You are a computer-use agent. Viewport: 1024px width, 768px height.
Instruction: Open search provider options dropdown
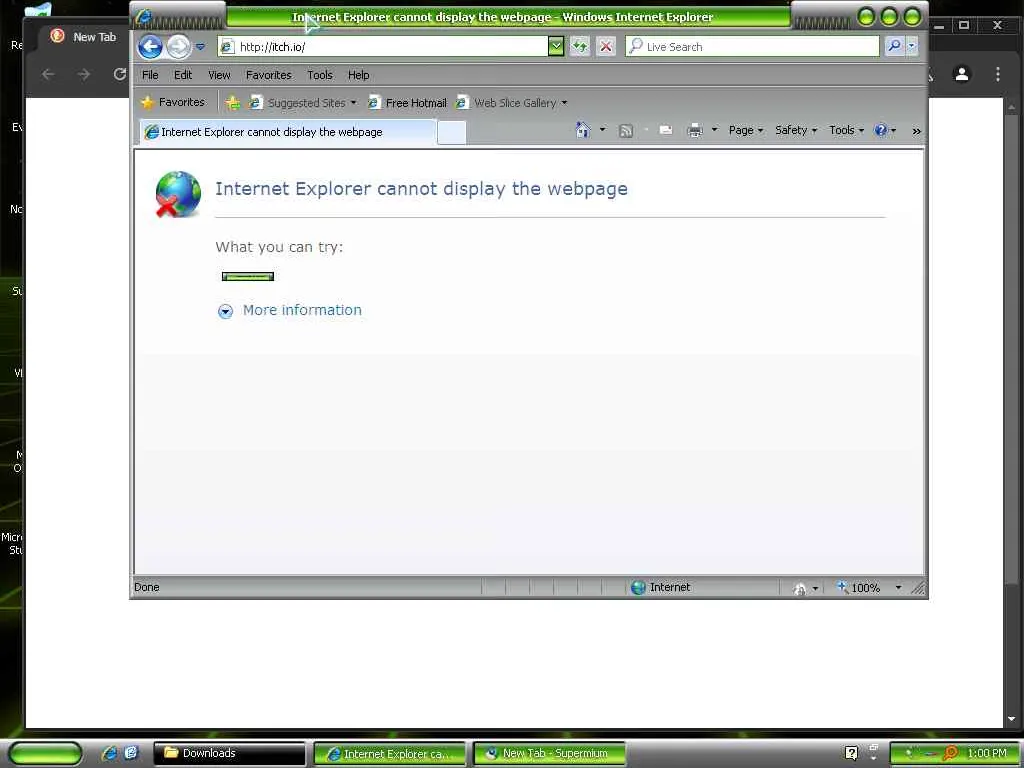coord(912,46)
